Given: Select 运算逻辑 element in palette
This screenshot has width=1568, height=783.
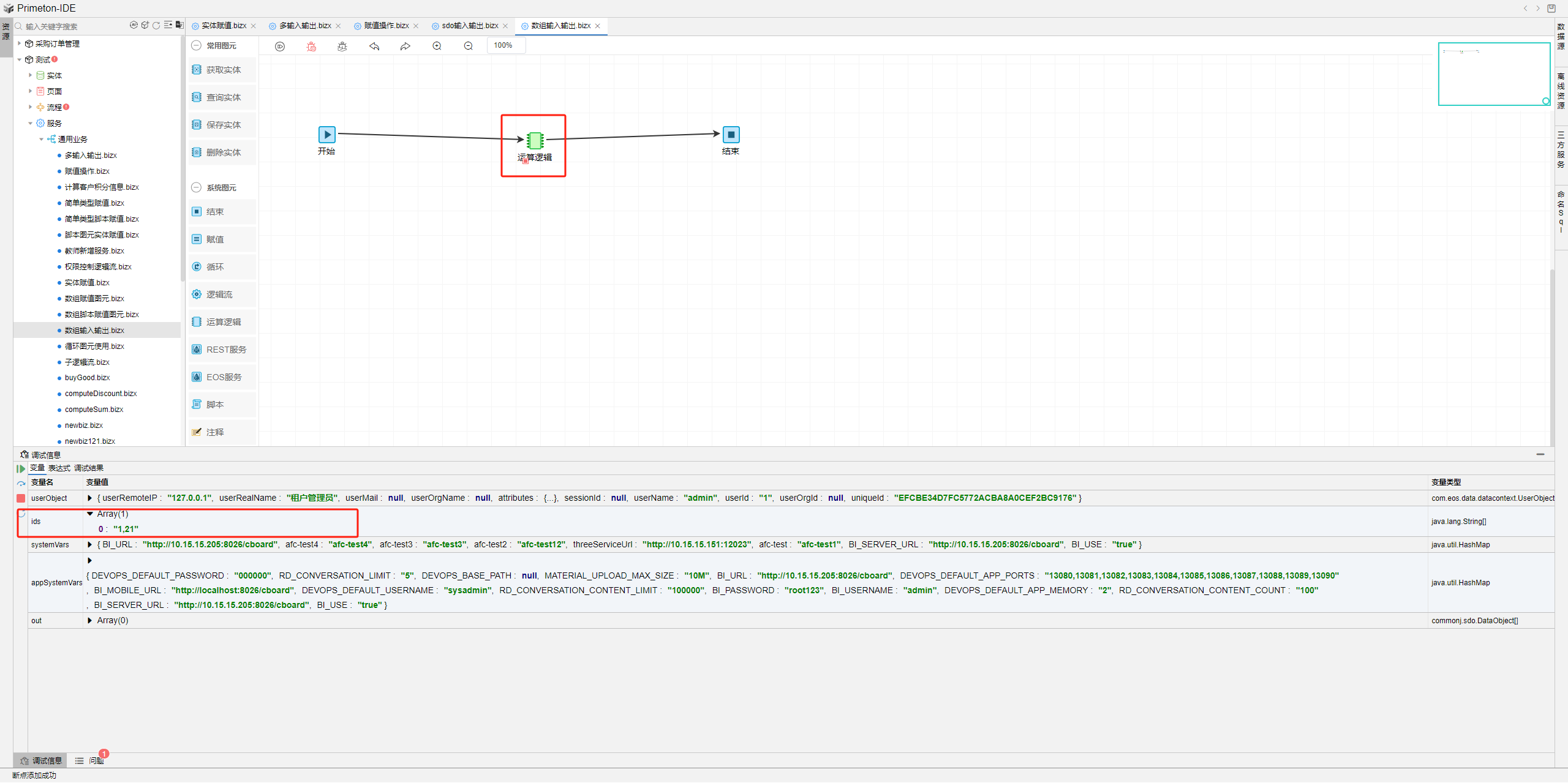Looking at the screenshot, I should 223,322.
